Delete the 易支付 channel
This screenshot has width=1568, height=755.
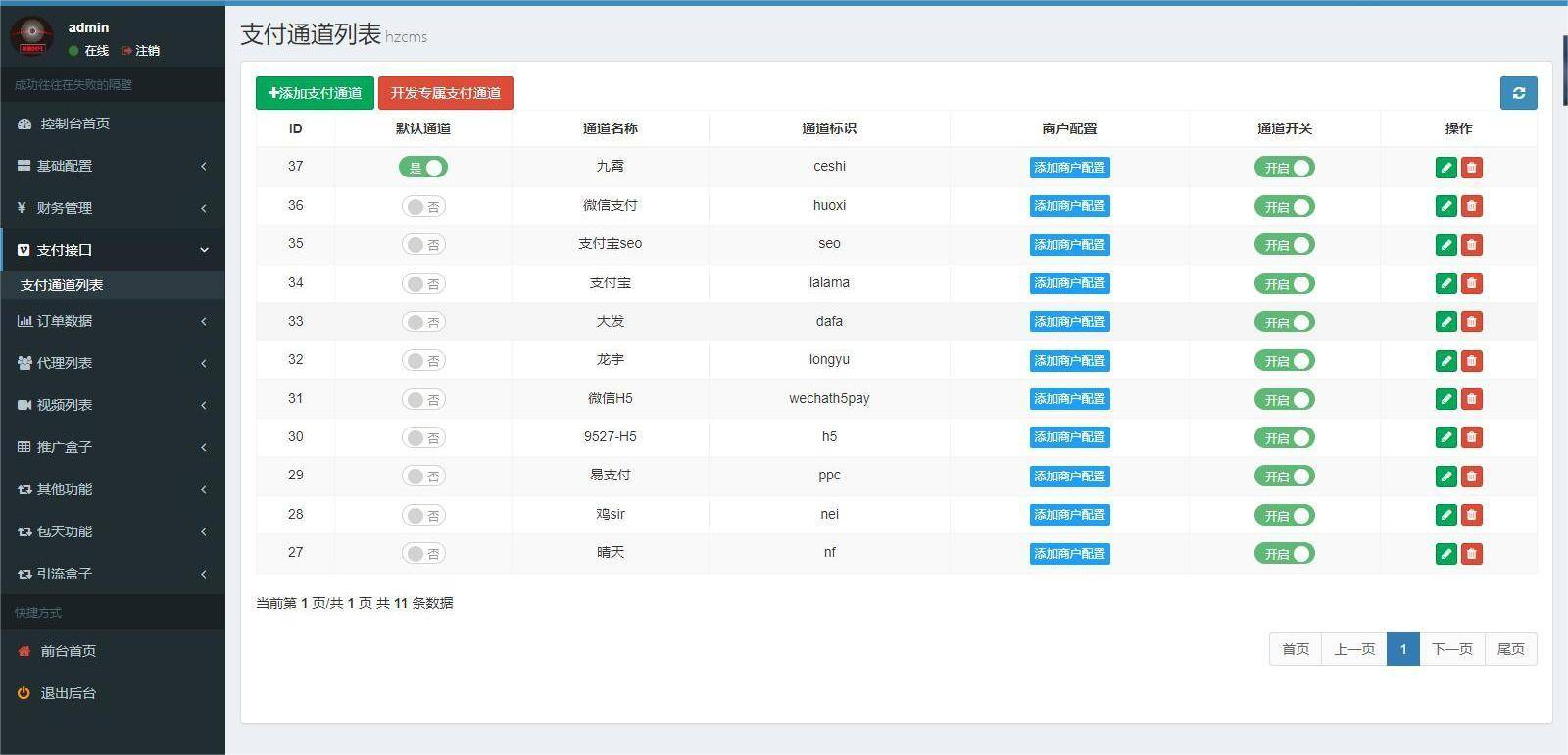click(1471, 476)
